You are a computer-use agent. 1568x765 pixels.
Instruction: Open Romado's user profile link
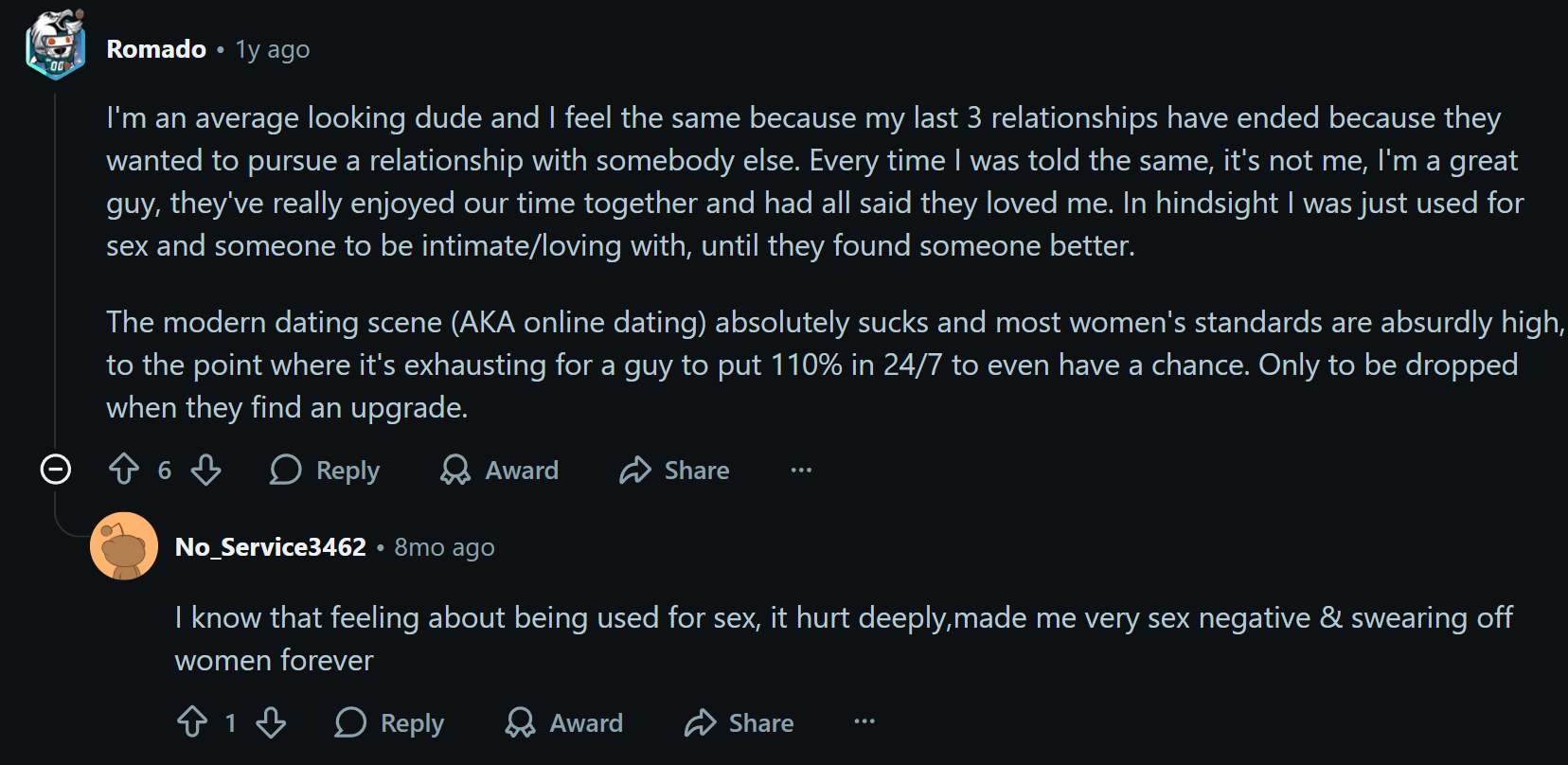156,49
